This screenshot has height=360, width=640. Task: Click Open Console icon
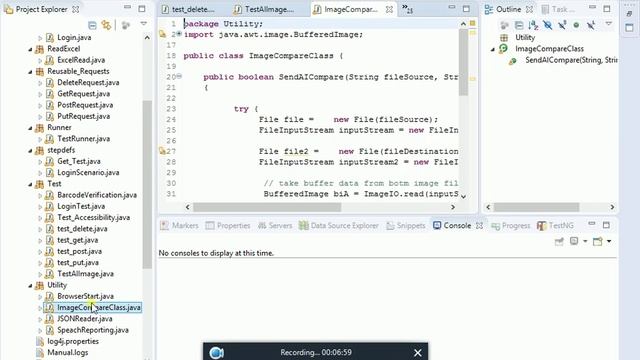(598, 241)
